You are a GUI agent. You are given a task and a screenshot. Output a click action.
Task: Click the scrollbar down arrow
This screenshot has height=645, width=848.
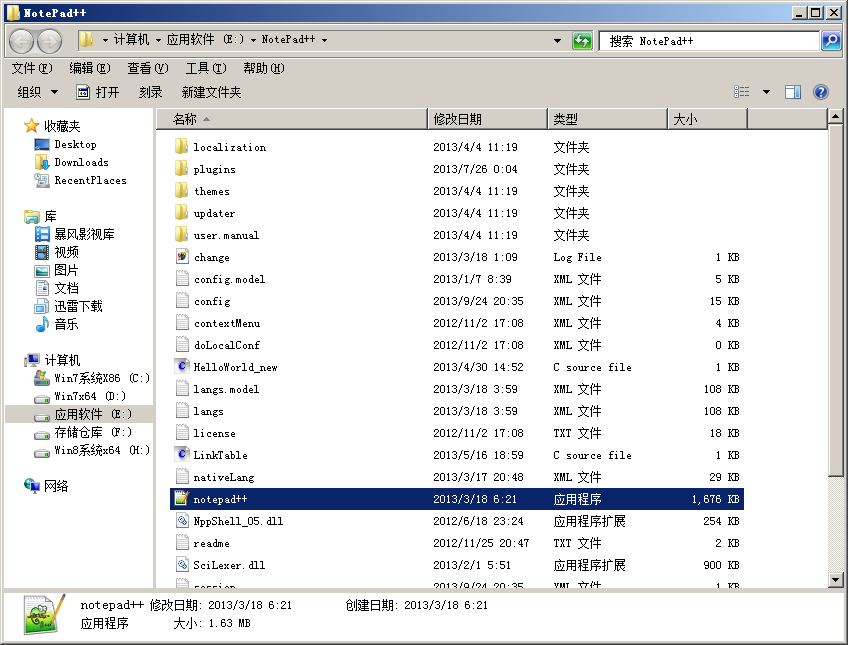pos(836,580)
